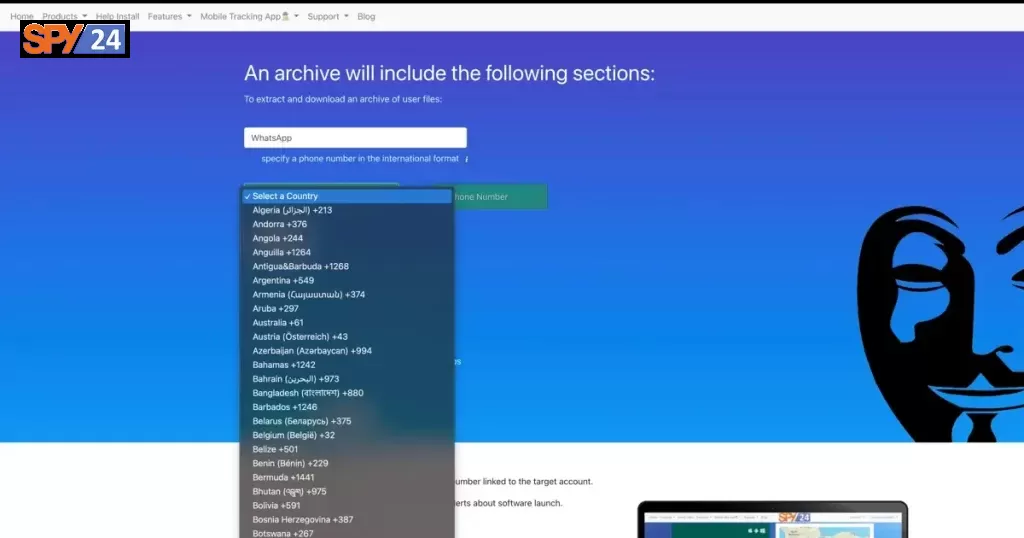Select Bosnia Herzegovina +387 in country list
Screen dimensions: 1024x538
pyautogui.click(x=347, y=520)
